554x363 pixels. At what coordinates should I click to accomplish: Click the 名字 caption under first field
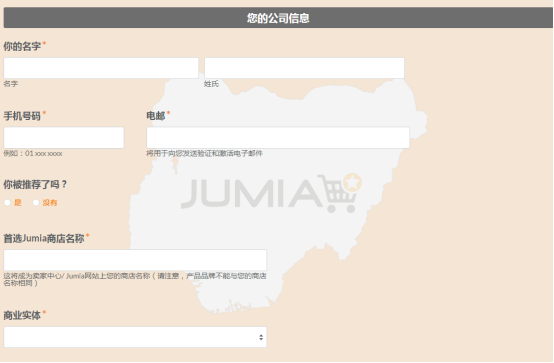point(11,84)
